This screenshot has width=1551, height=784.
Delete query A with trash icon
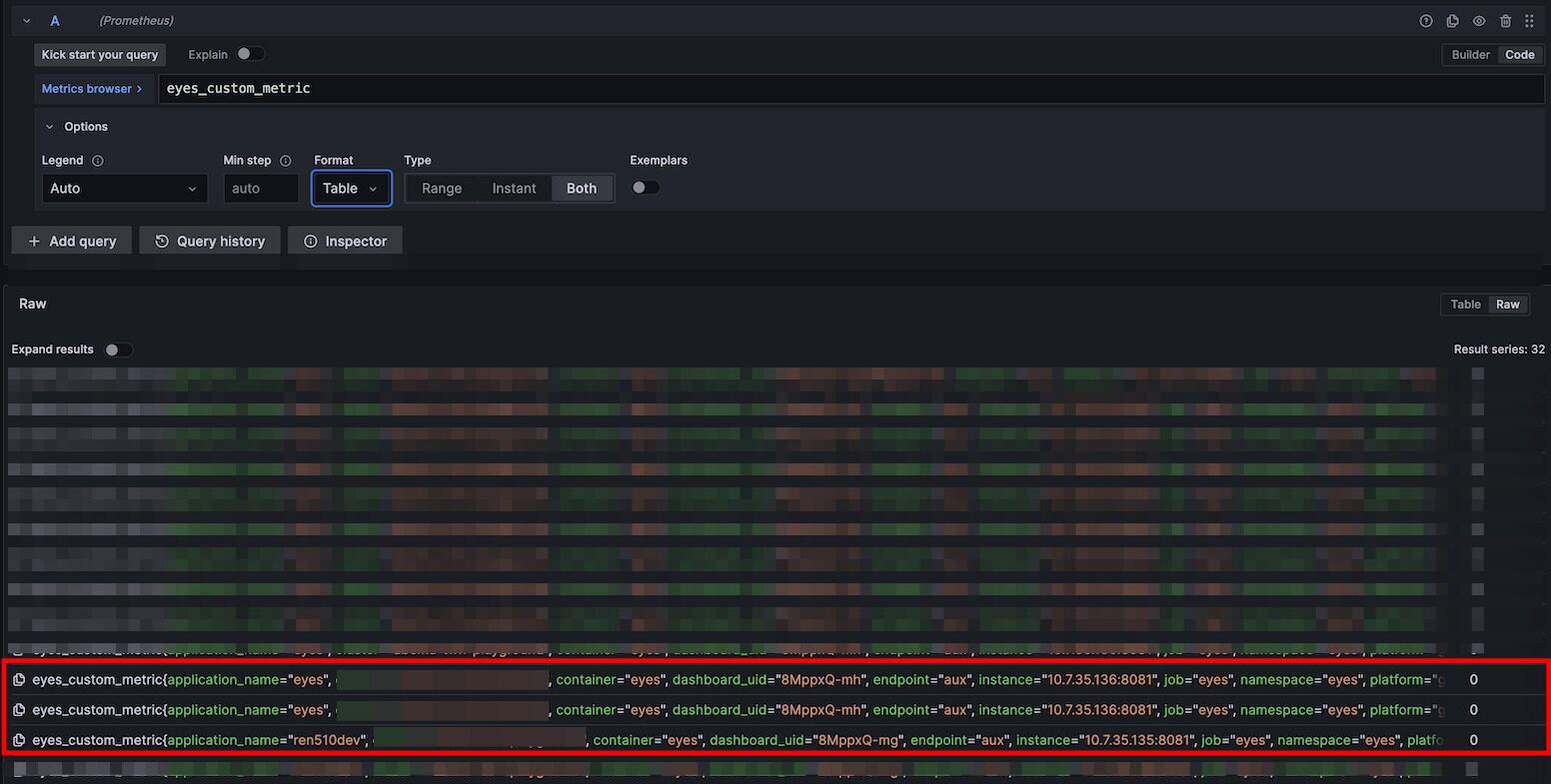tap(1505, 21)
